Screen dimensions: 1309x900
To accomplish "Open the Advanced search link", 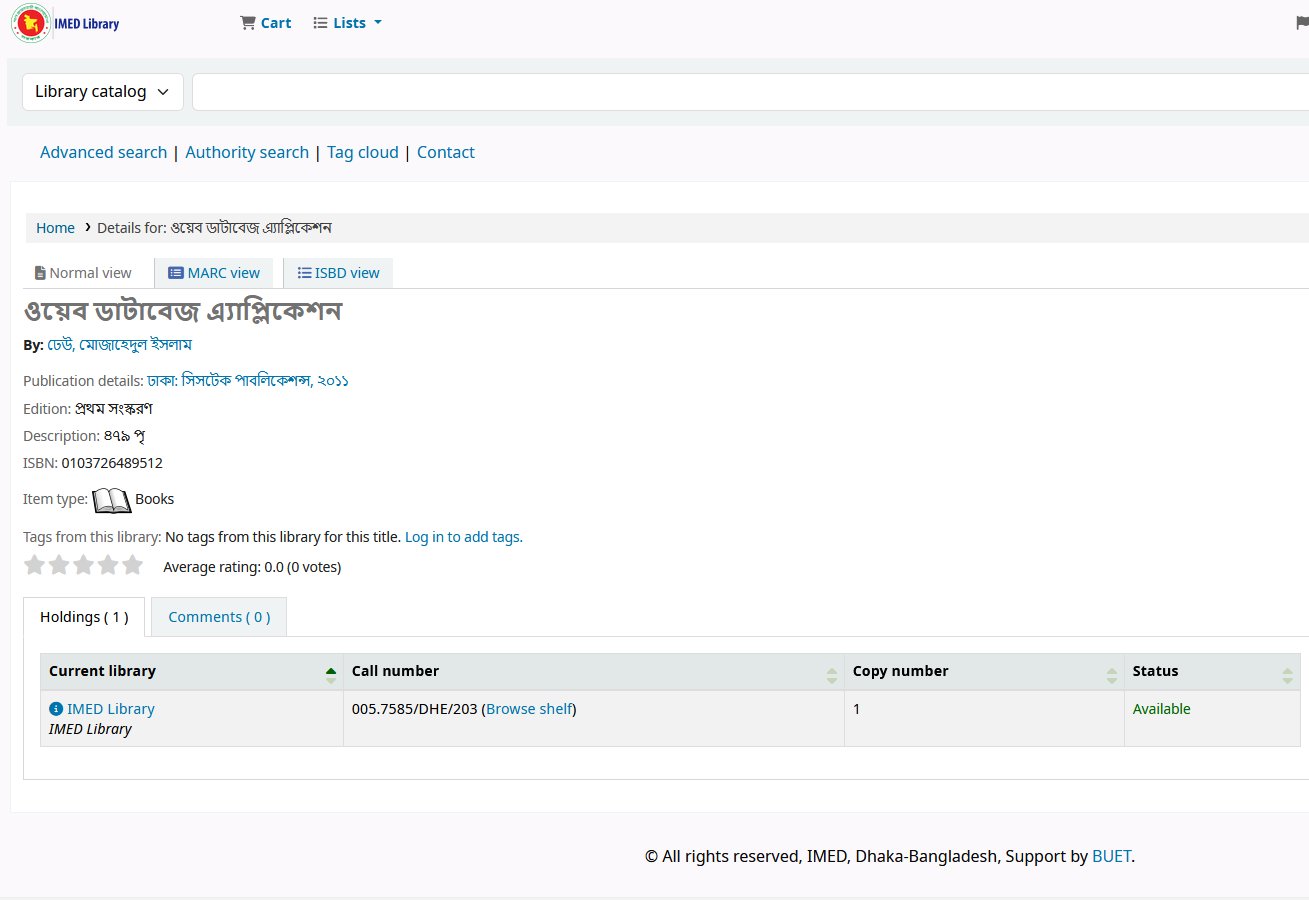I will point(103,153).
